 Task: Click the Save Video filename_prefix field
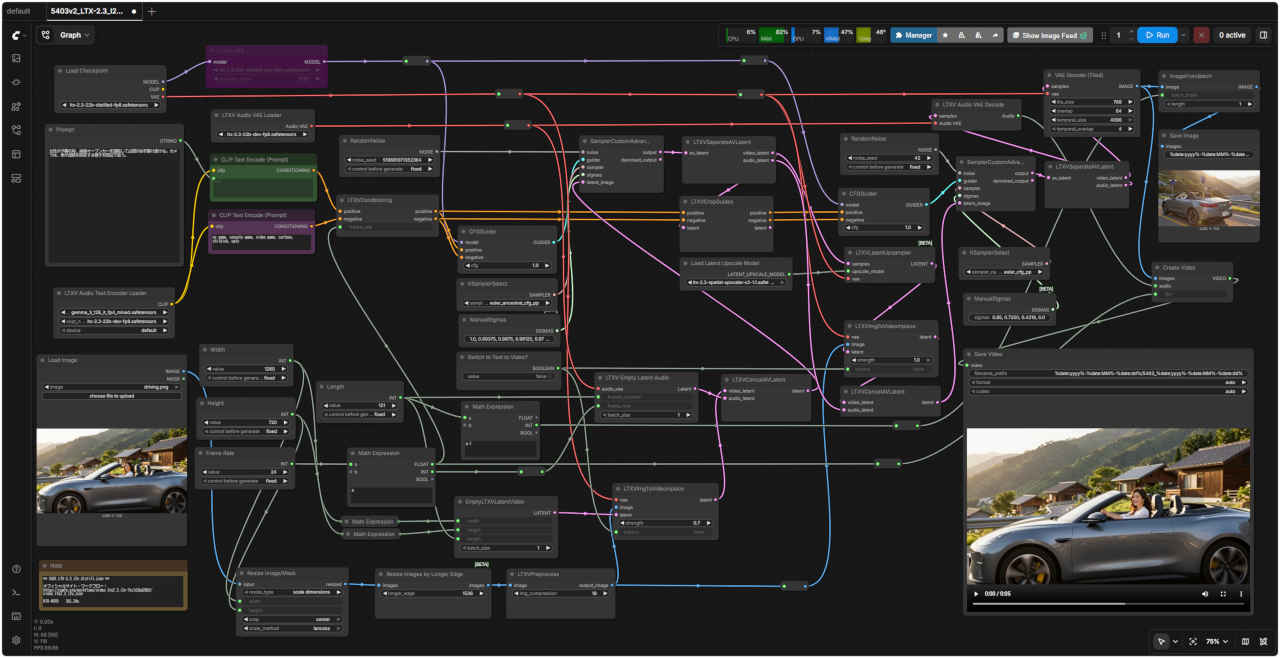point(1108,372)
